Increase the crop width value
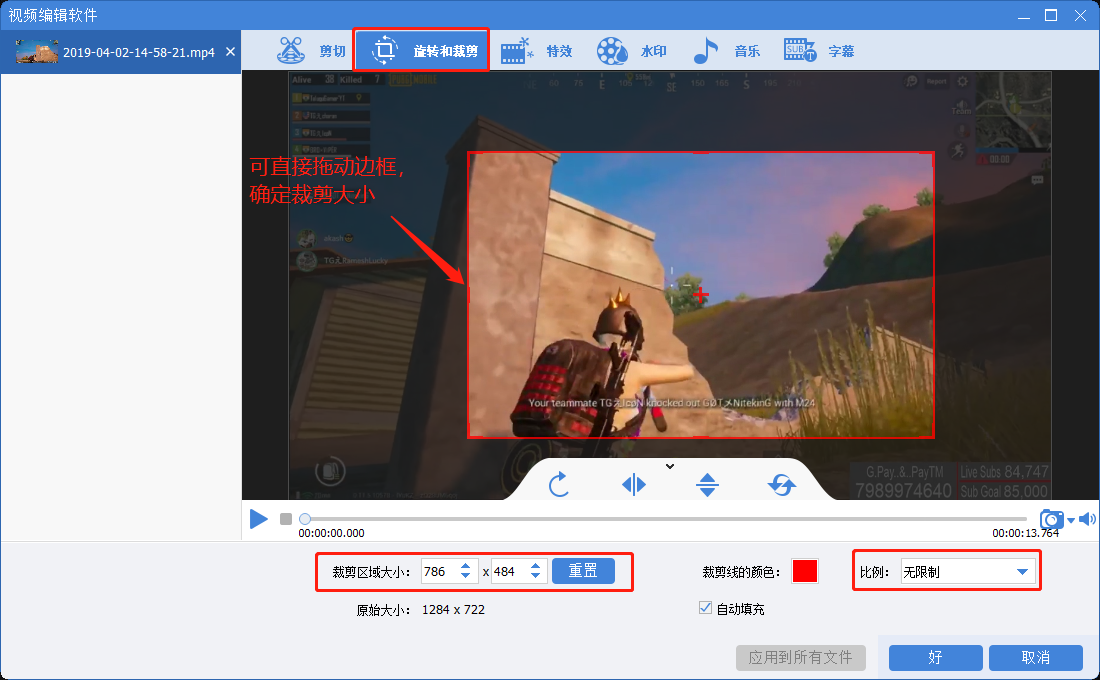This screenshot has height=680, width=1100. 466,566
